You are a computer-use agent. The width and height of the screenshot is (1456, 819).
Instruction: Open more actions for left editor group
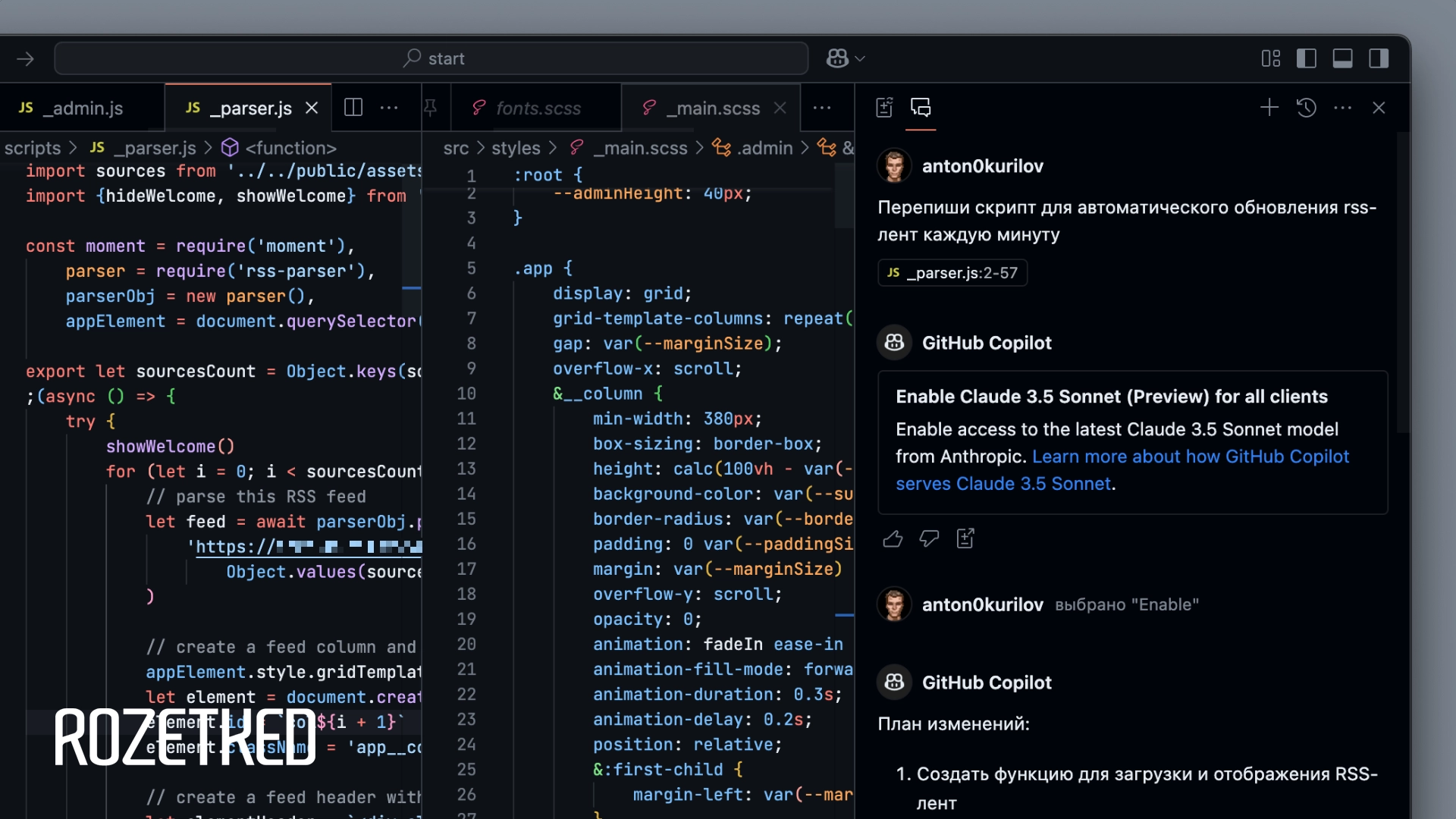click(x=389, y=108)
